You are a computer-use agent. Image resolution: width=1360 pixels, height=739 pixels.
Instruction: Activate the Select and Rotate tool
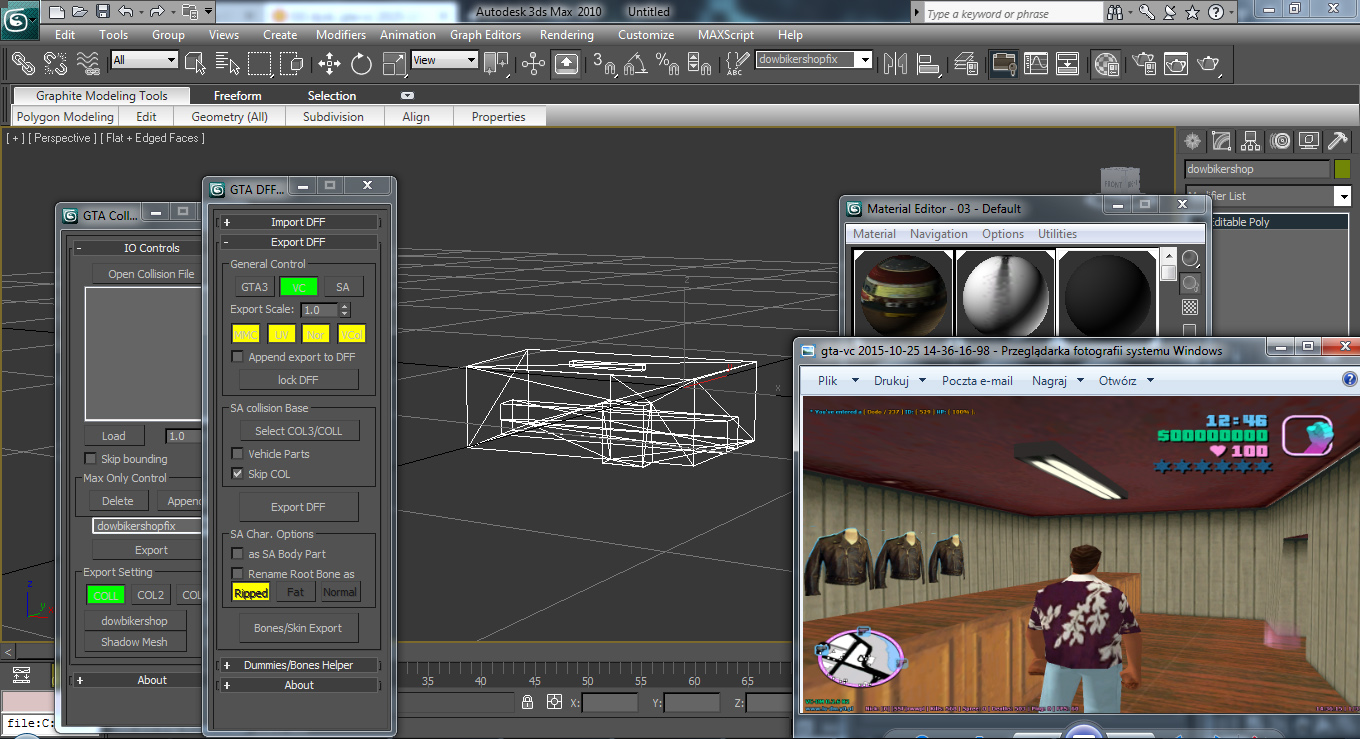(x=361, y=64)
